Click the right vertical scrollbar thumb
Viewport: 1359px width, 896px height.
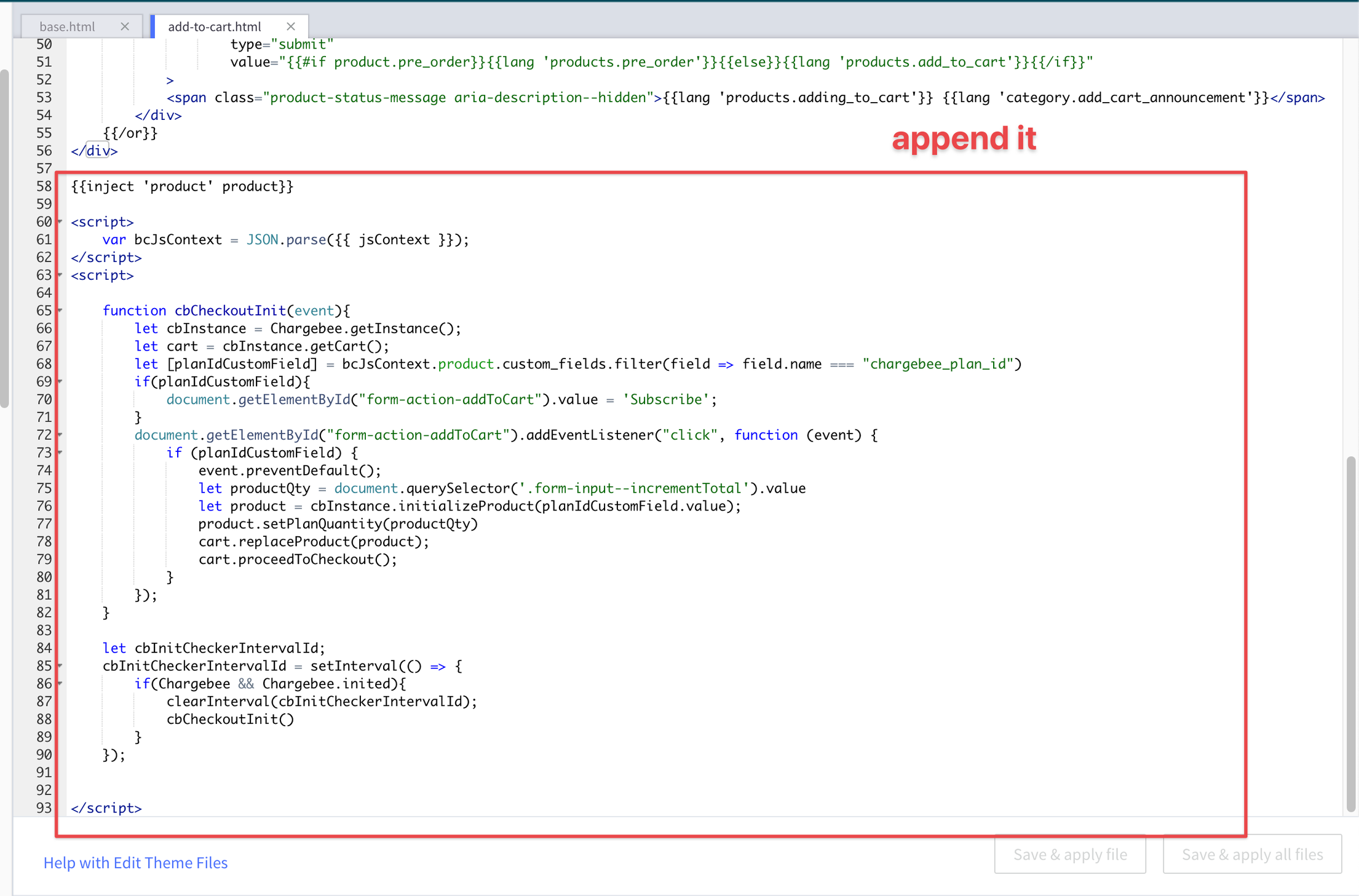[x=1350, y=633]
